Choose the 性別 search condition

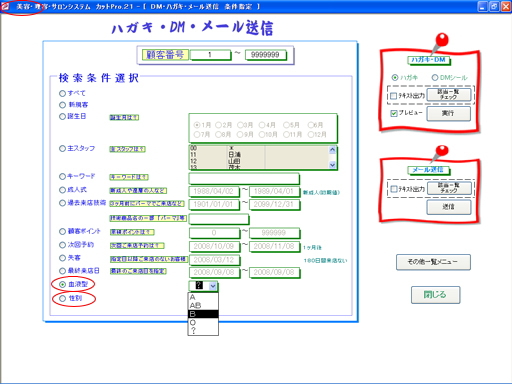62,298
